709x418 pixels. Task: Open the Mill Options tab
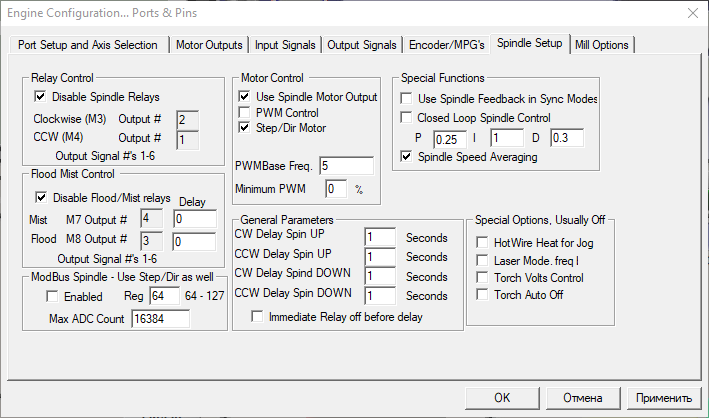[x=602, y=45]
